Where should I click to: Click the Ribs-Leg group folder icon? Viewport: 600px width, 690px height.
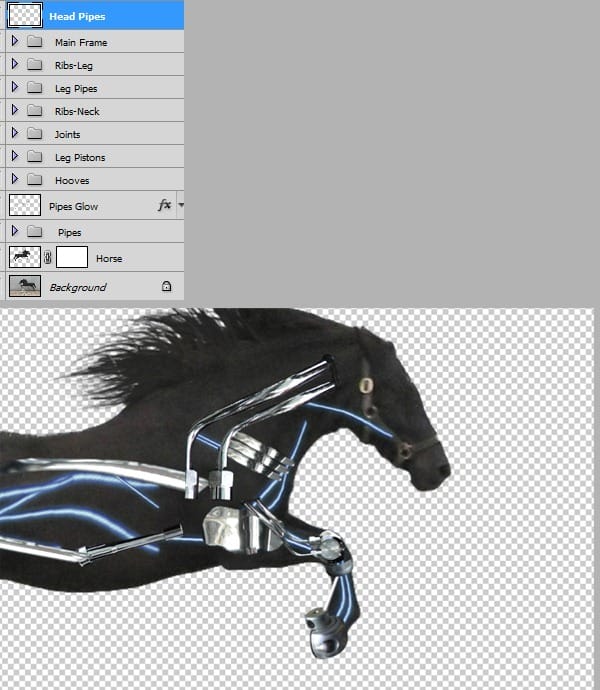point(34,65)
